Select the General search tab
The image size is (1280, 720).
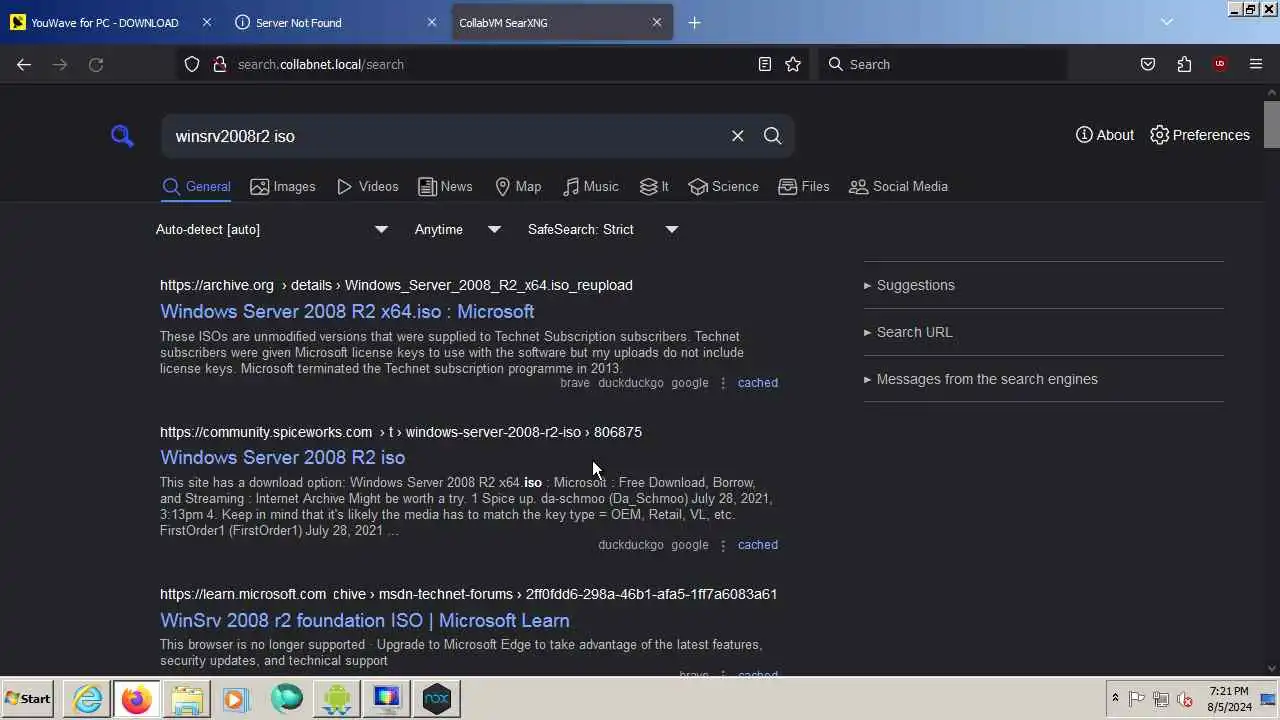(x=197, y=187)
